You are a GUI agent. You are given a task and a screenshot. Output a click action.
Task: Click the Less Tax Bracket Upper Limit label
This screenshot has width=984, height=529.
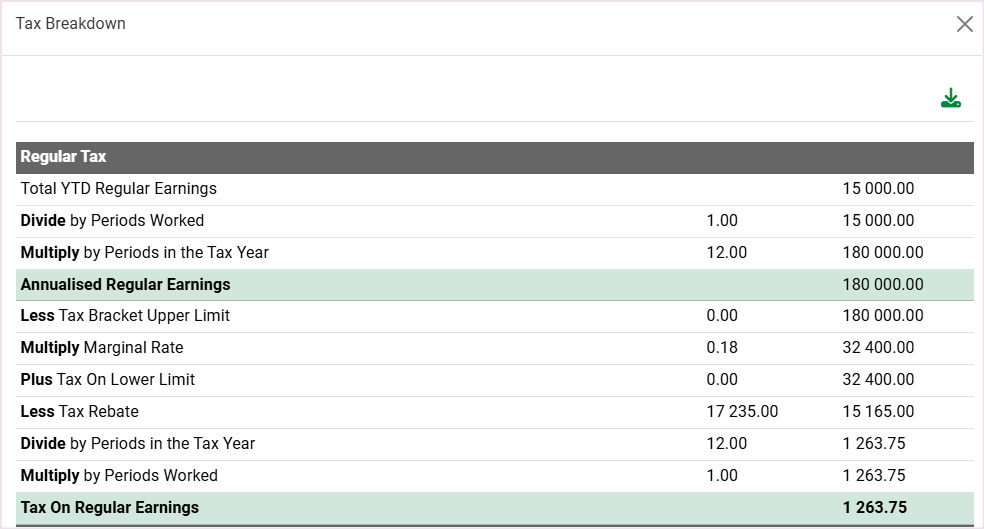click(x=125, y=315)
